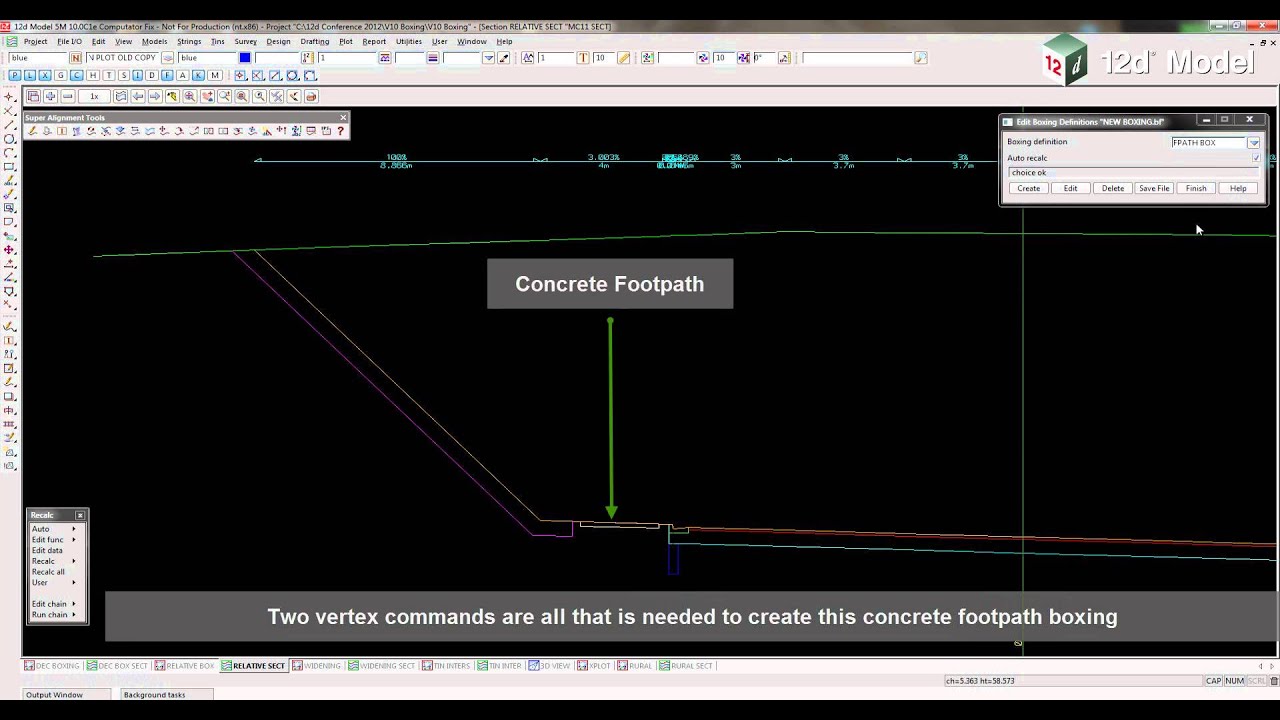The width and height of the screenshot is (1280, 720).
Task: Click the pencil icon in Super Alignment Tools
Action: pos(32,131)
